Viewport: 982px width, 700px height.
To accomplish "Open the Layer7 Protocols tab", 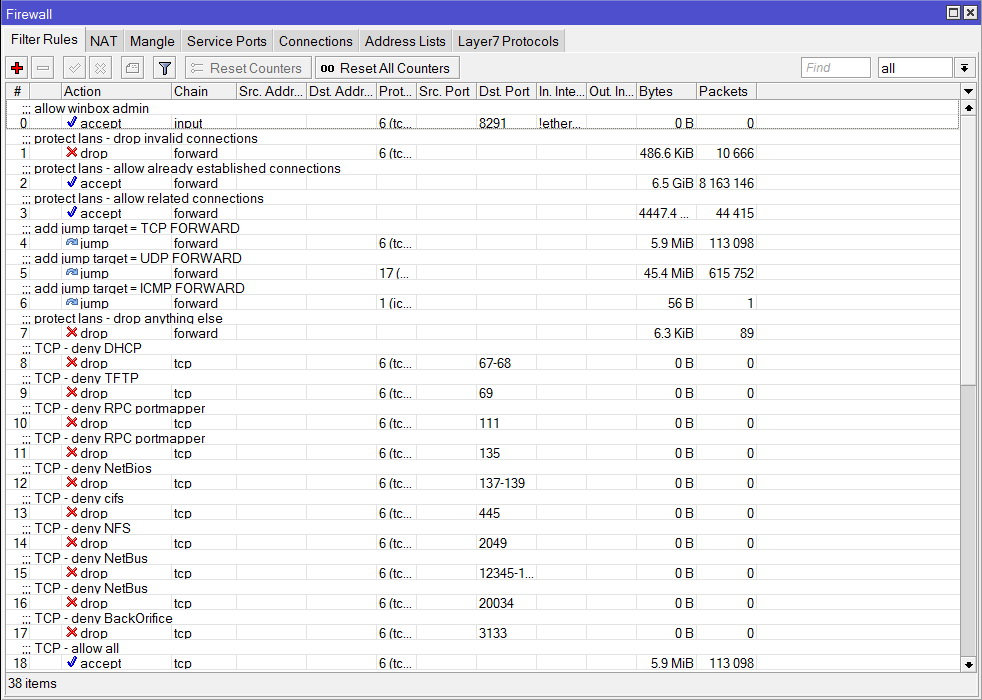I will pyautogui.click(x=508, y=41).
